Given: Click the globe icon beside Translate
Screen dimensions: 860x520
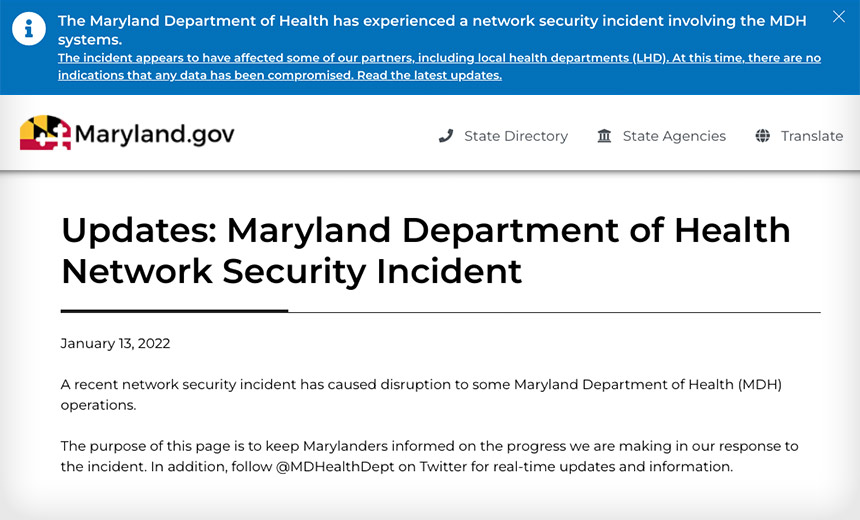Looking at the screenshot, I should pyautogui.click(x=762, y=135).
